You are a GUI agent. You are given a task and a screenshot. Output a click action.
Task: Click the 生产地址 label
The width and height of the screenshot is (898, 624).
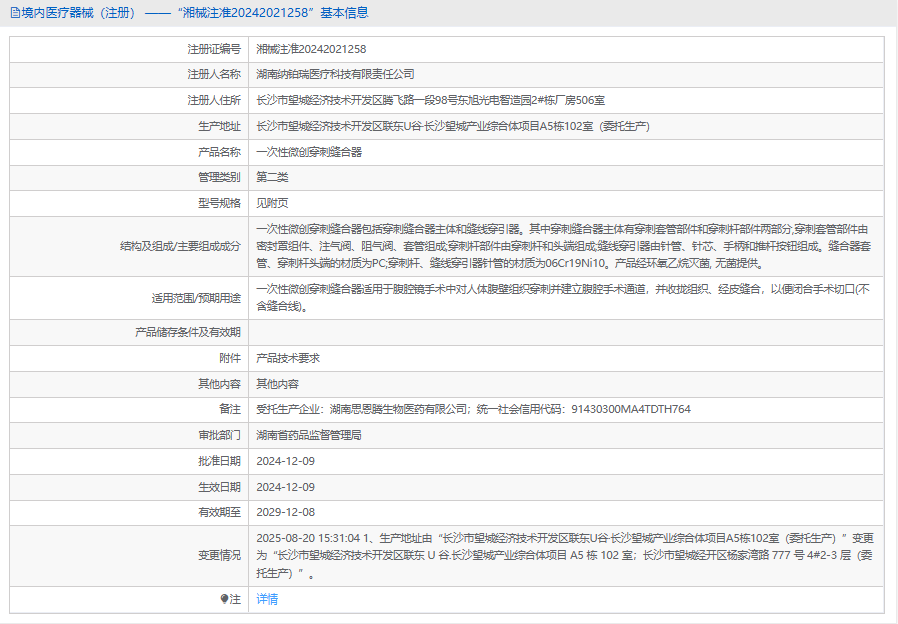219,127
